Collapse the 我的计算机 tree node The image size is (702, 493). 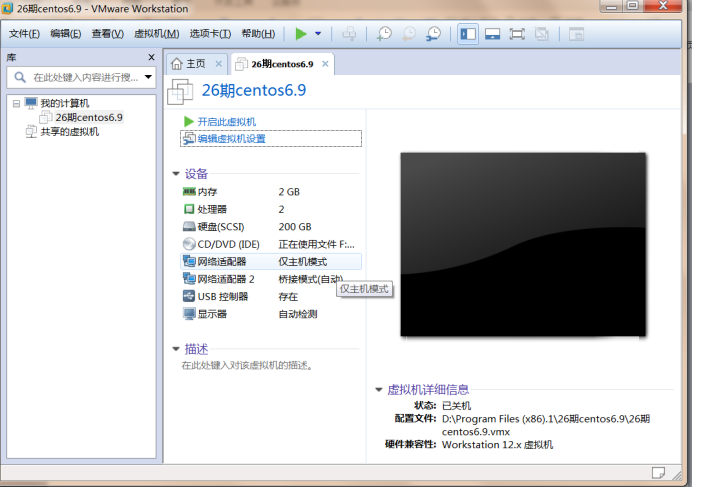pyautogui.click(x=16, y=103)
